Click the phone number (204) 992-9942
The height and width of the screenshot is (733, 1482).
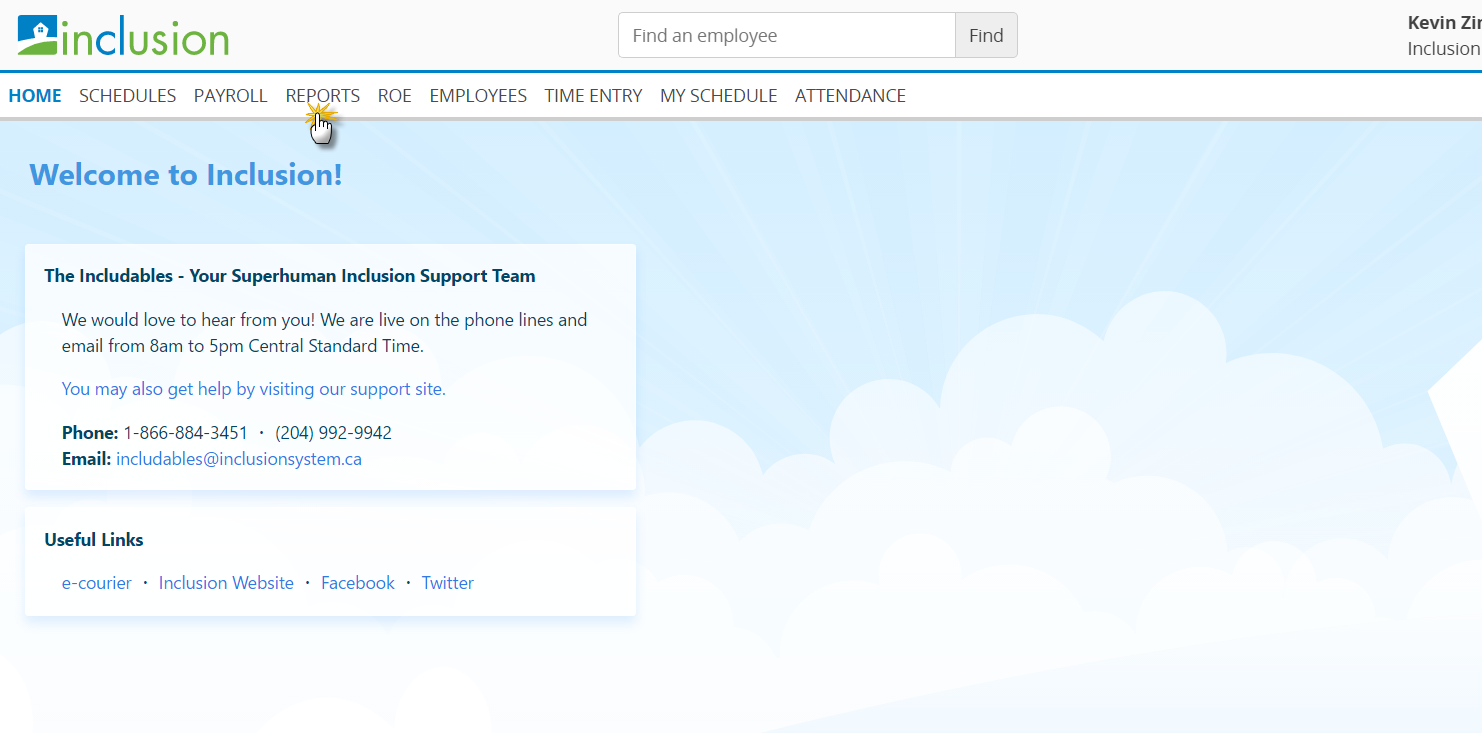[x=334, y=433]
